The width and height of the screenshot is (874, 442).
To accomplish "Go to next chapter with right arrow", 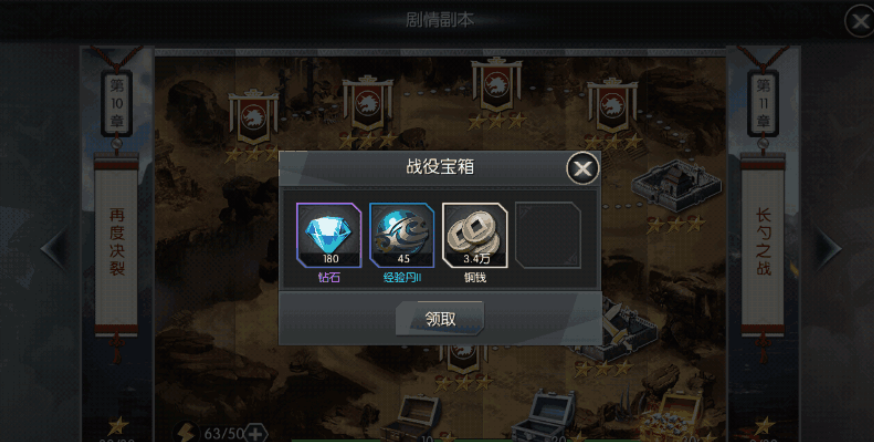I will coord(828,249).
